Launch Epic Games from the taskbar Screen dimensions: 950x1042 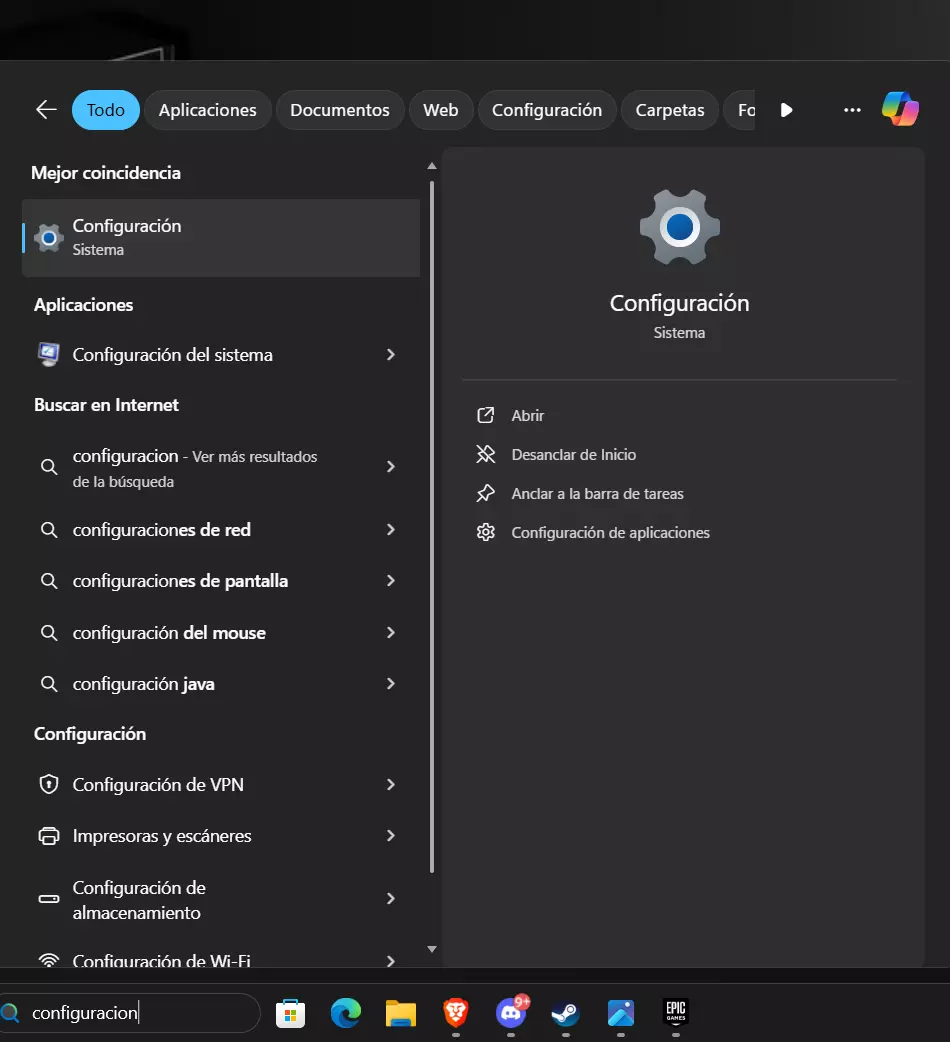tap(676, 1013)
